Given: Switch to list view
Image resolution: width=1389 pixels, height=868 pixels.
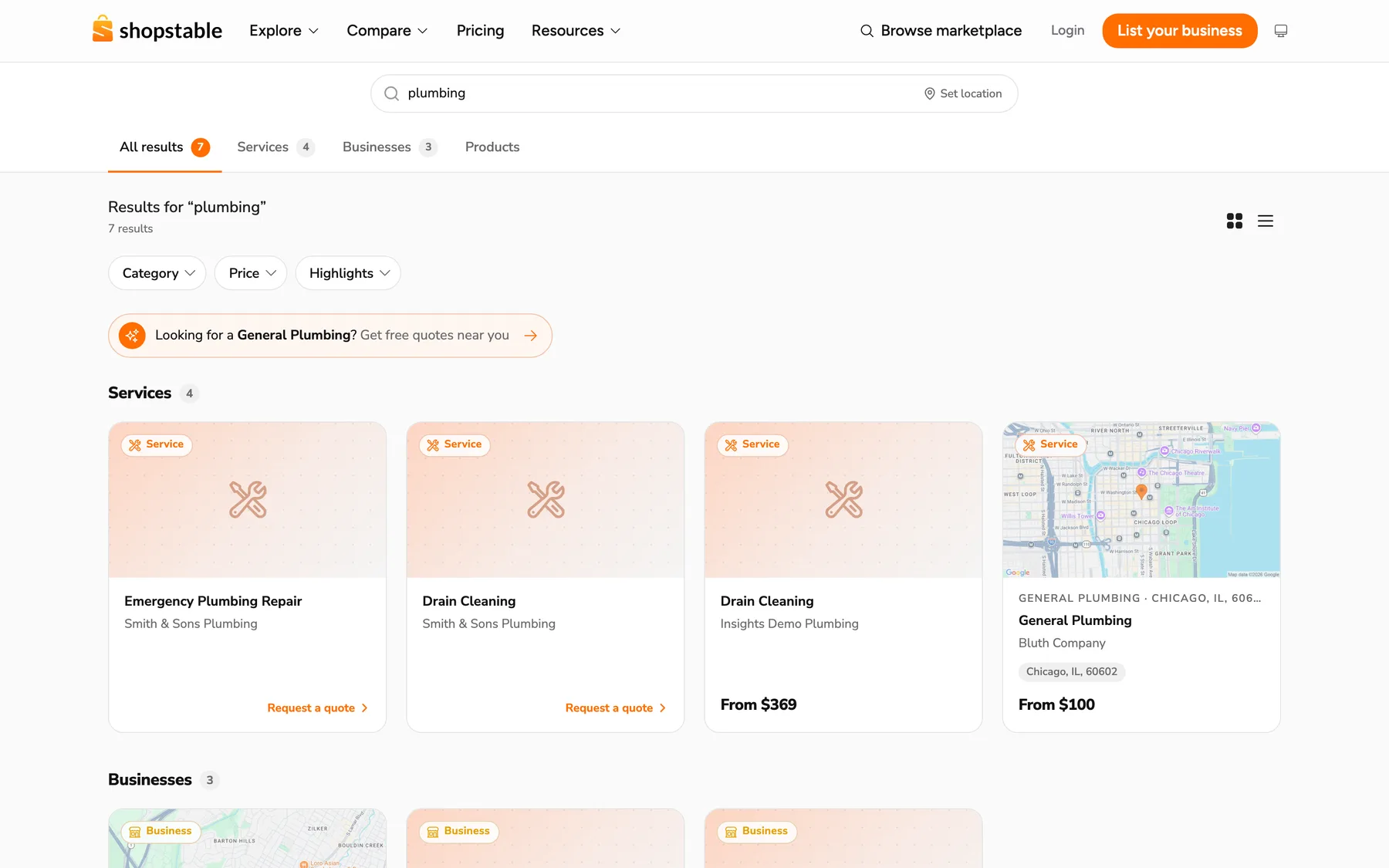Looking at the screenshot, I should (1266, 221).
